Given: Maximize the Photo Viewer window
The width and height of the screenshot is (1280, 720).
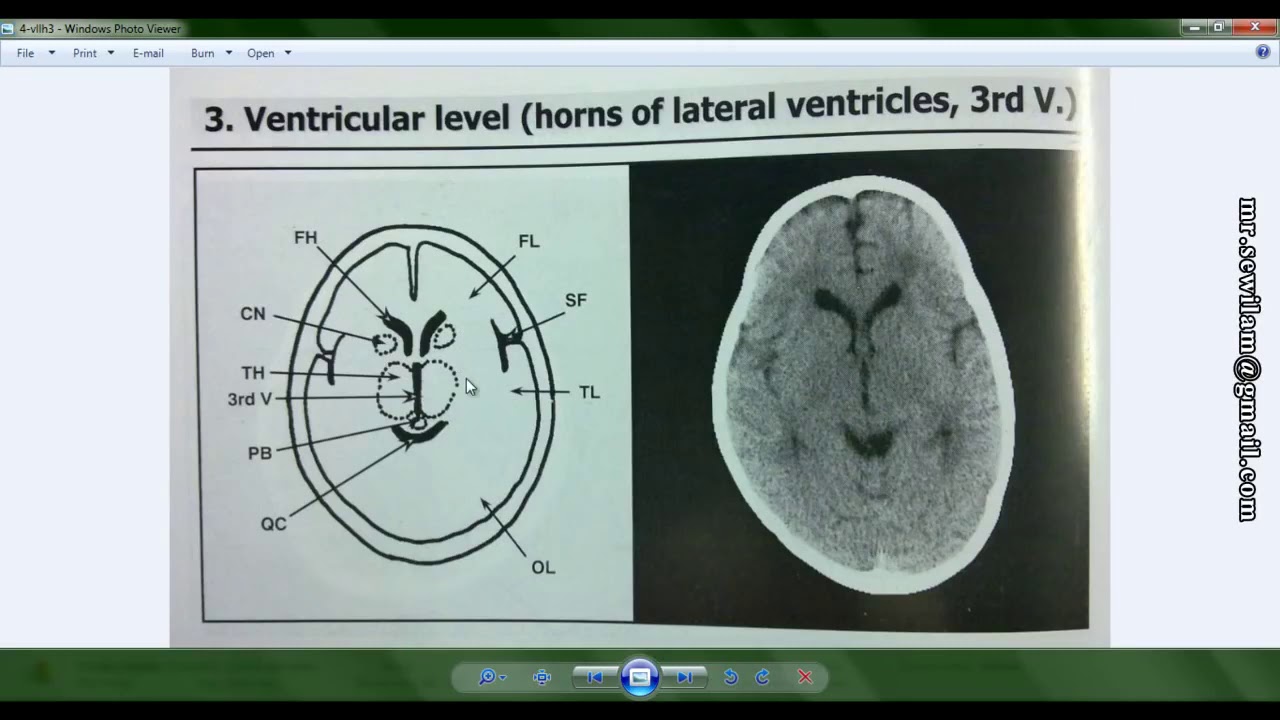Looking at the screenshot, I should (1219, 28).
